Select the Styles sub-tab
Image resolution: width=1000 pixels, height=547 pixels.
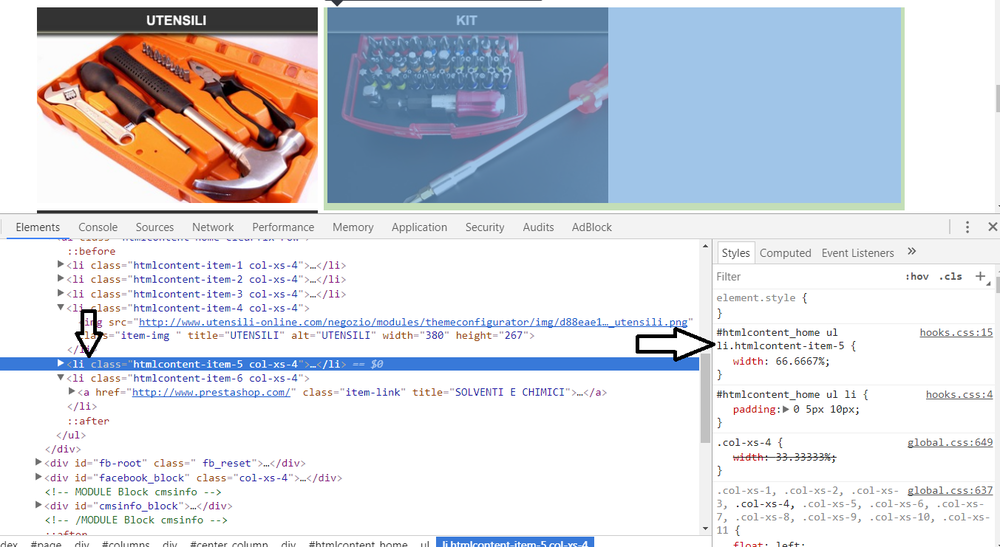[735, 253]
